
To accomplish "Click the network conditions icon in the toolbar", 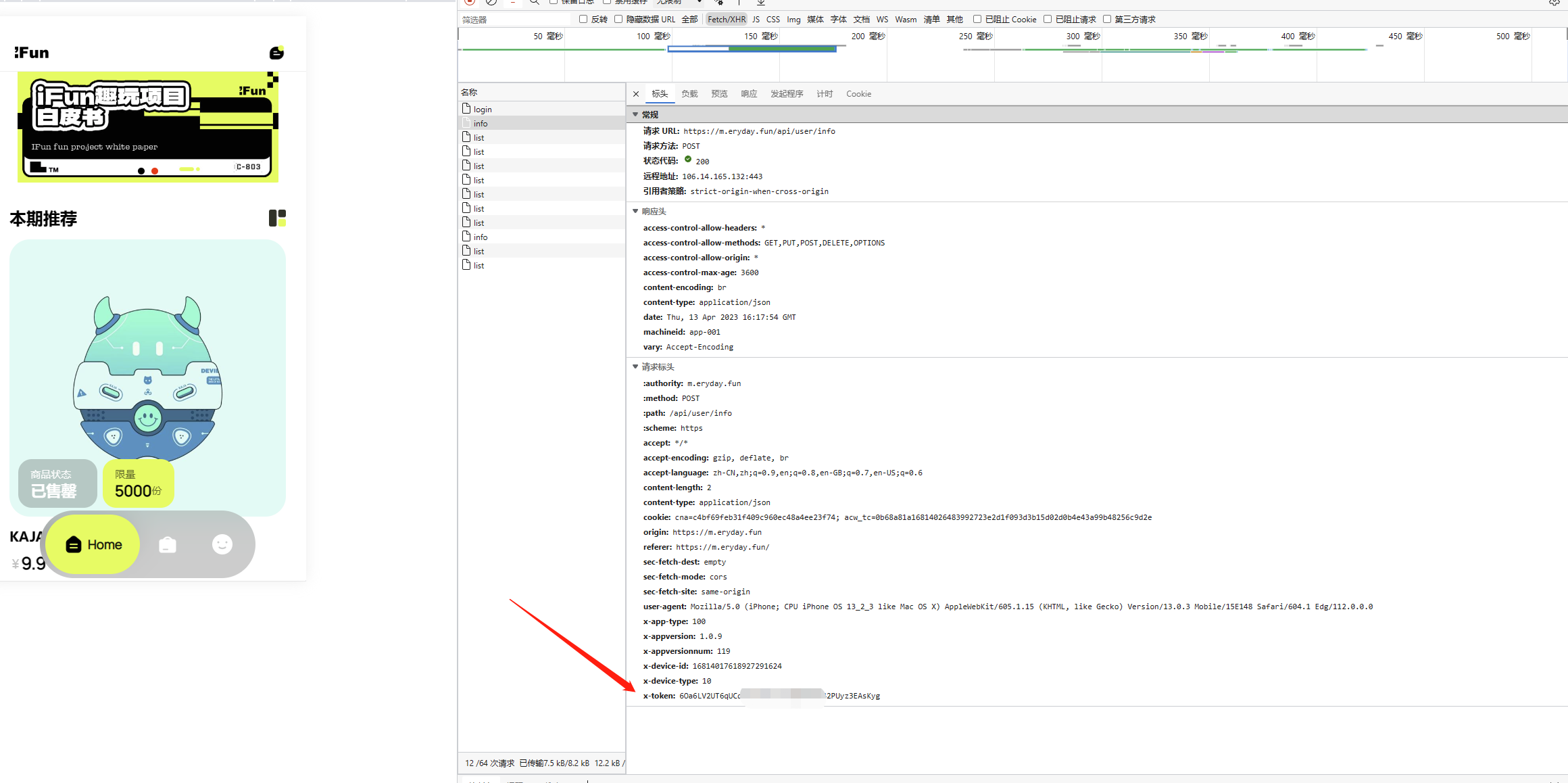I will pyautogui.click(x=719, y=3).
